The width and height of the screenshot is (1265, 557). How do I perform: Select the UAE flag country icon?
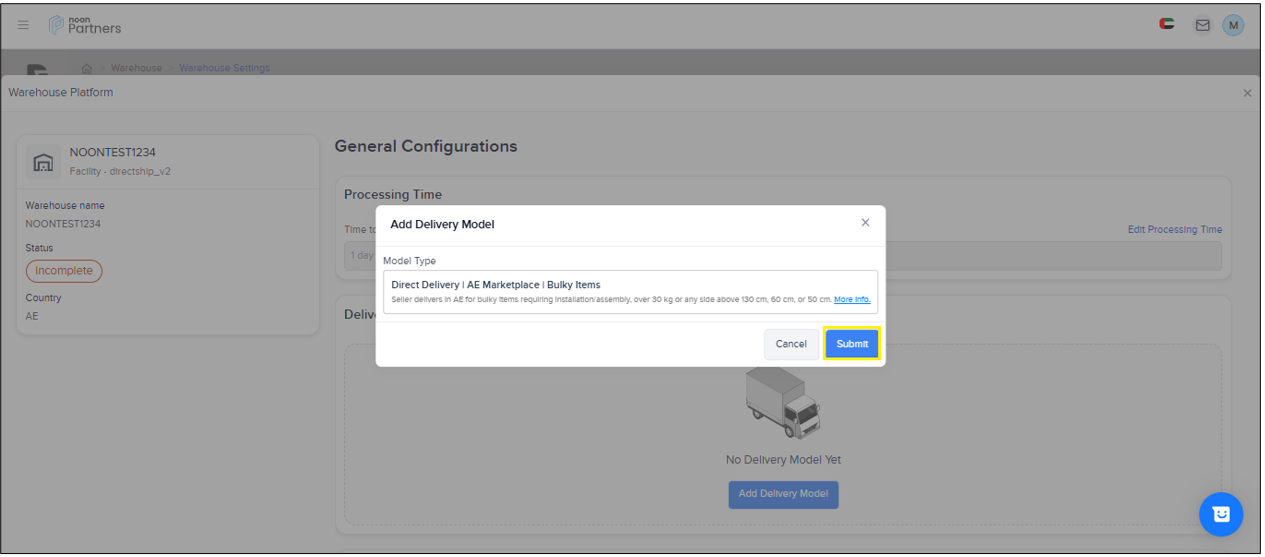coord(1167,24)
